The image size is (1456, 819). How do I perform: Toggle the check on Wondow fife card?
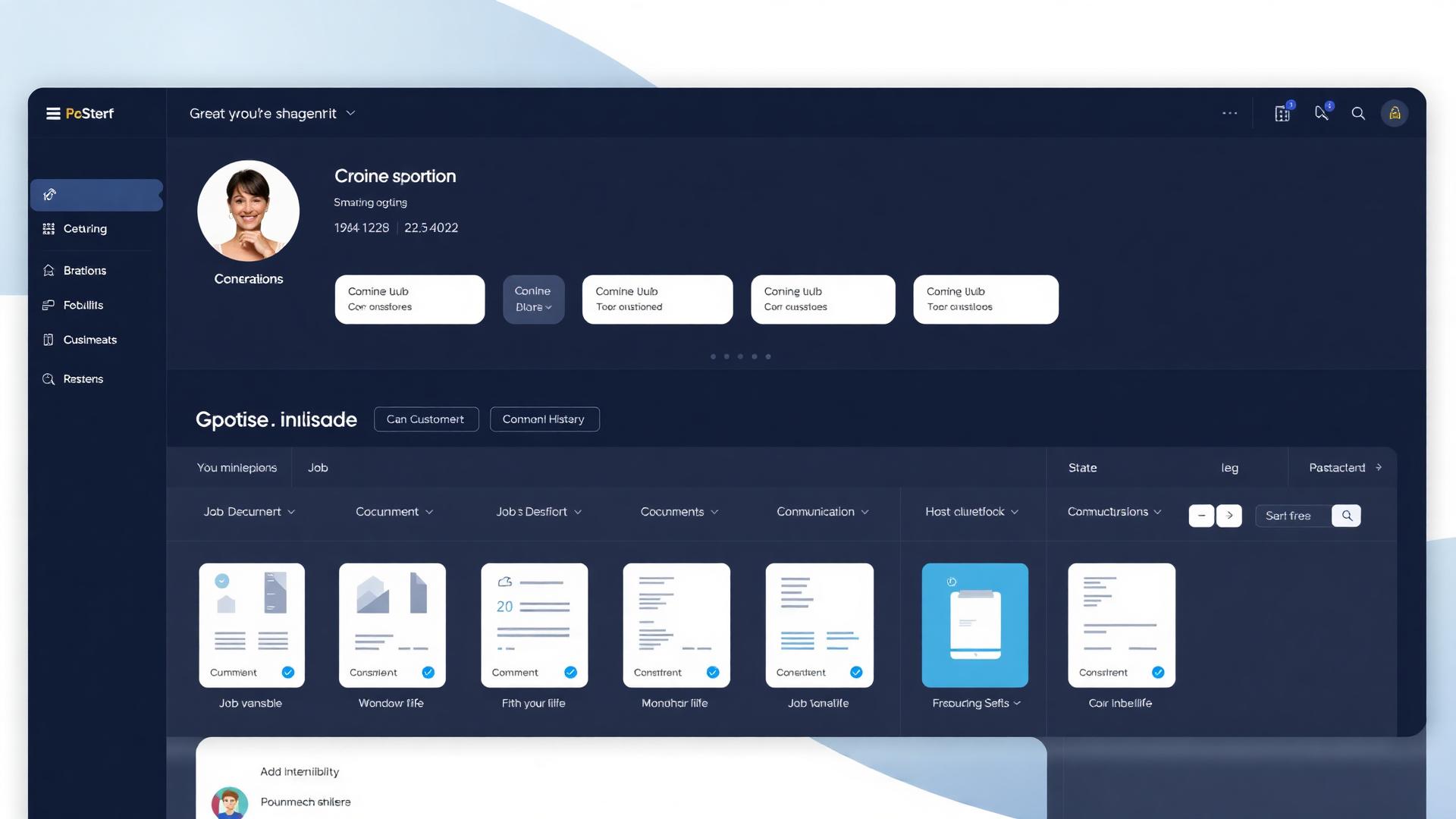point(428,673)
